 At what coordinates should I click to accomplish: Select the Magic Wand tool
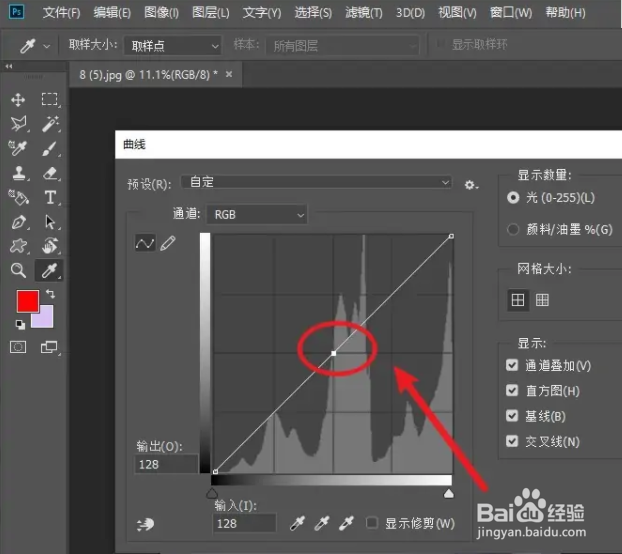pyautogui.click(x=50, y=124)
